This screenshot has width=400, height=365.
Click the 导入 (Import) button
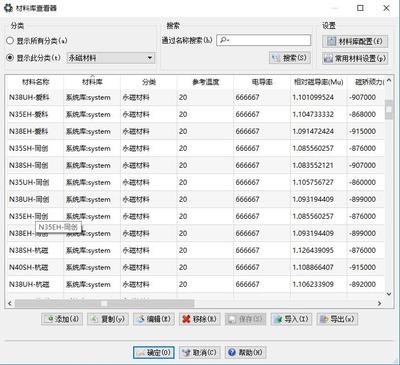[291, 319]
